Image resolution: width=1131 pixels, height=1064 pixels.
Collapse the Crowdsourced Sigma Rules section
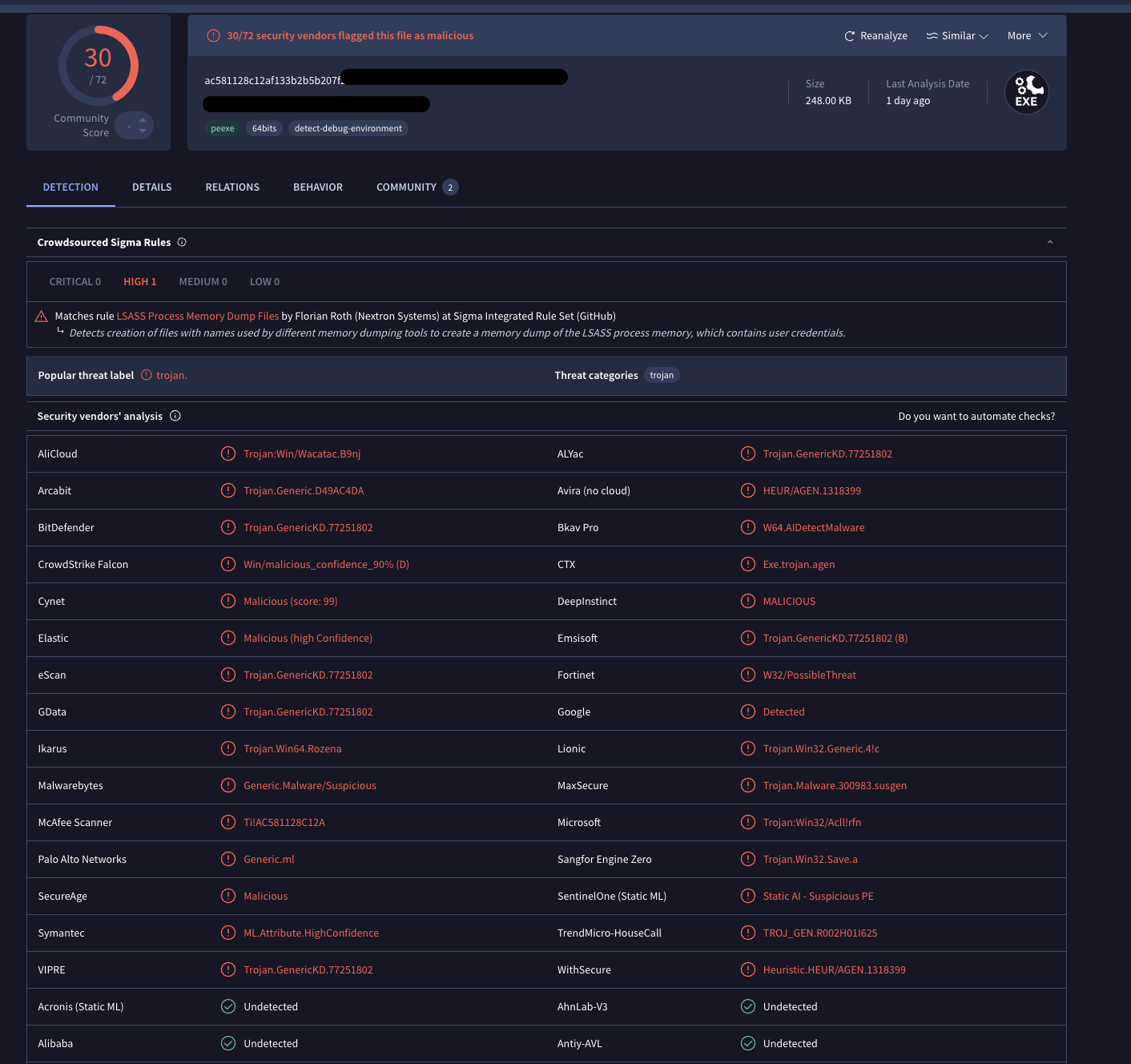pyautogui.click(x=1050, y=242)
